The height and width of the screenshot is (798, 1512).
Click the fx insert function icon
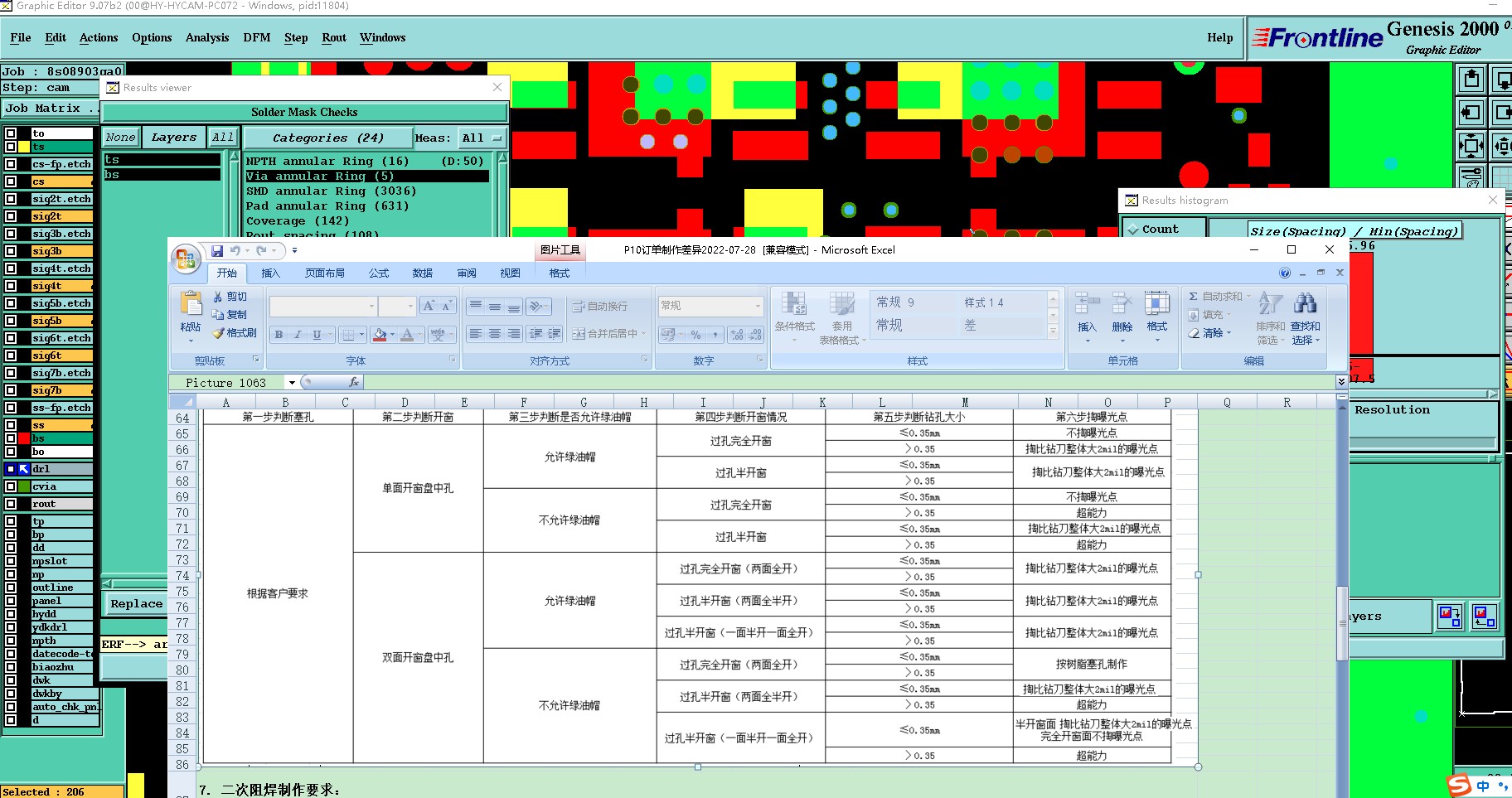(x=354, y=382)
